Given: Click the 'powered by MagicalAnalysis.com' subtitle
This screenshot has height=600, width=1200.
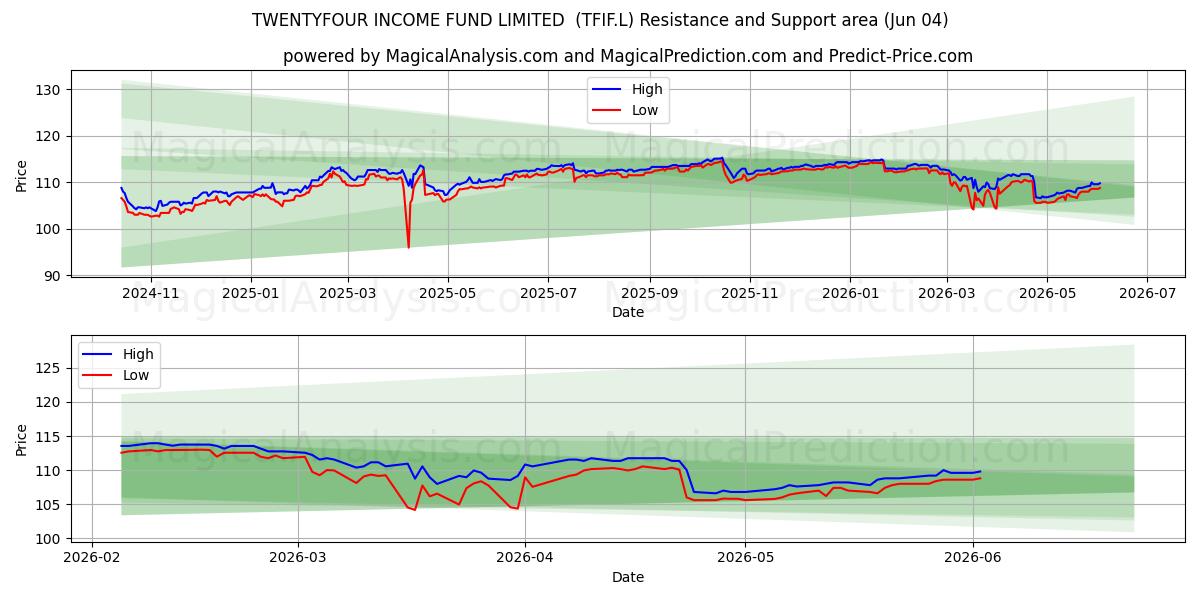Looking at the screenshot, I should [628, 56].
